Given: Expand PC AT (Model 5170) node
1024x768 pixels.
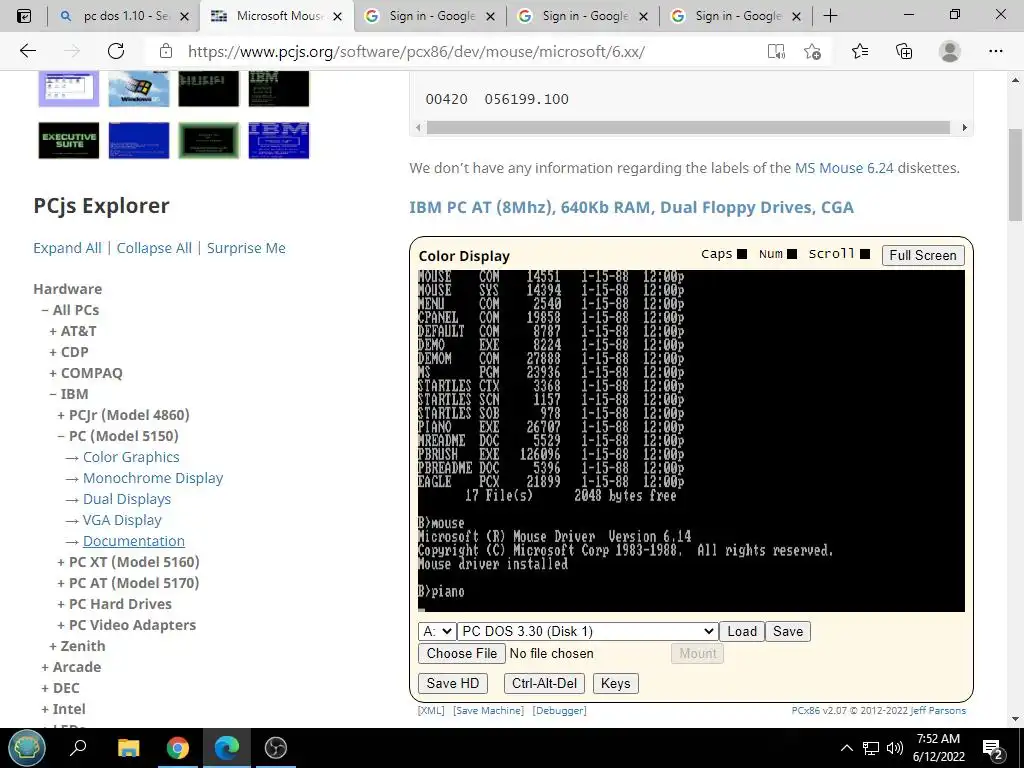Looking at the screenshot, I should click(128, 583).
